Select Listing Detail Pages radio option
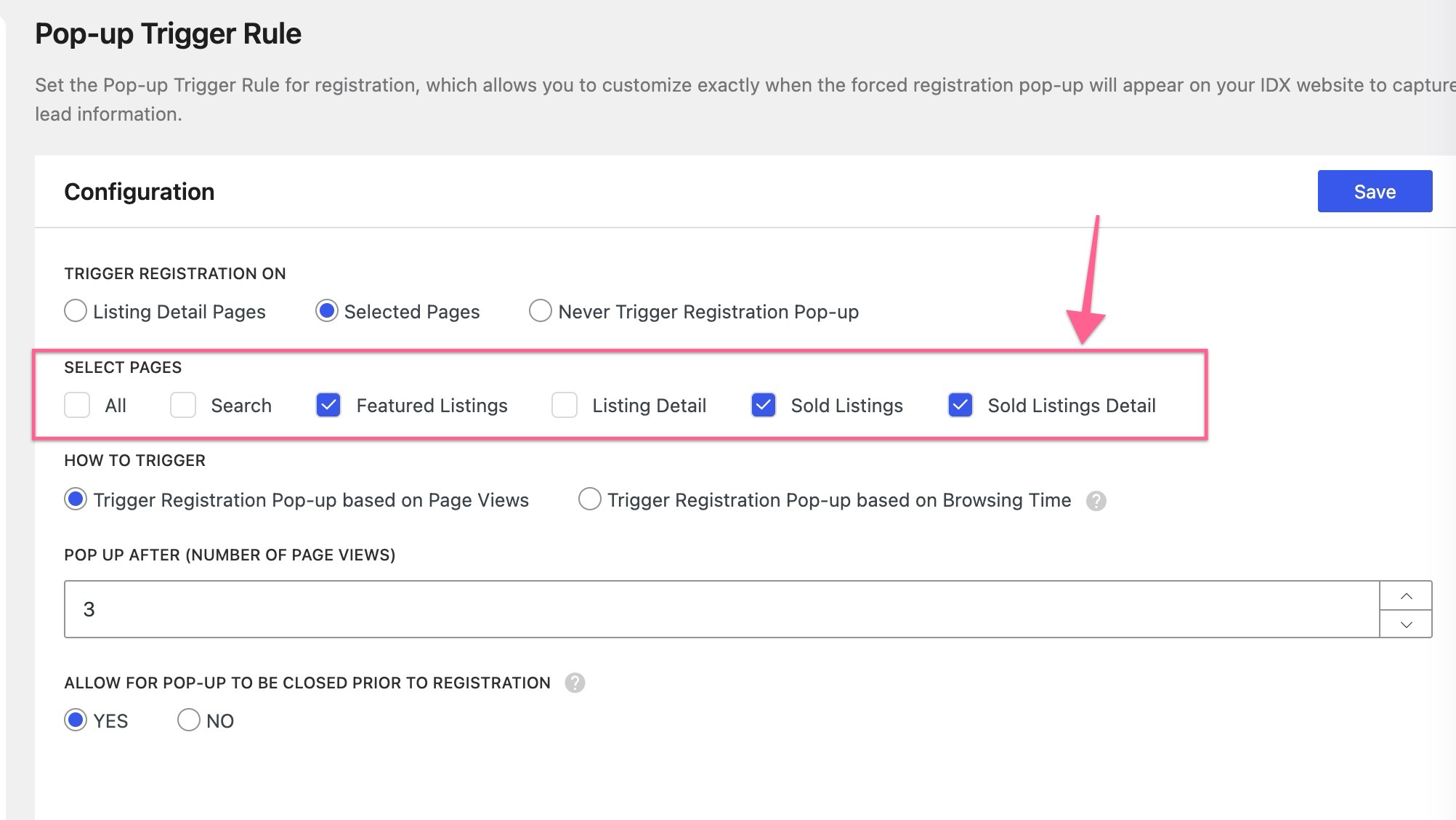The image size is (1456, 820). coord(76,311)
